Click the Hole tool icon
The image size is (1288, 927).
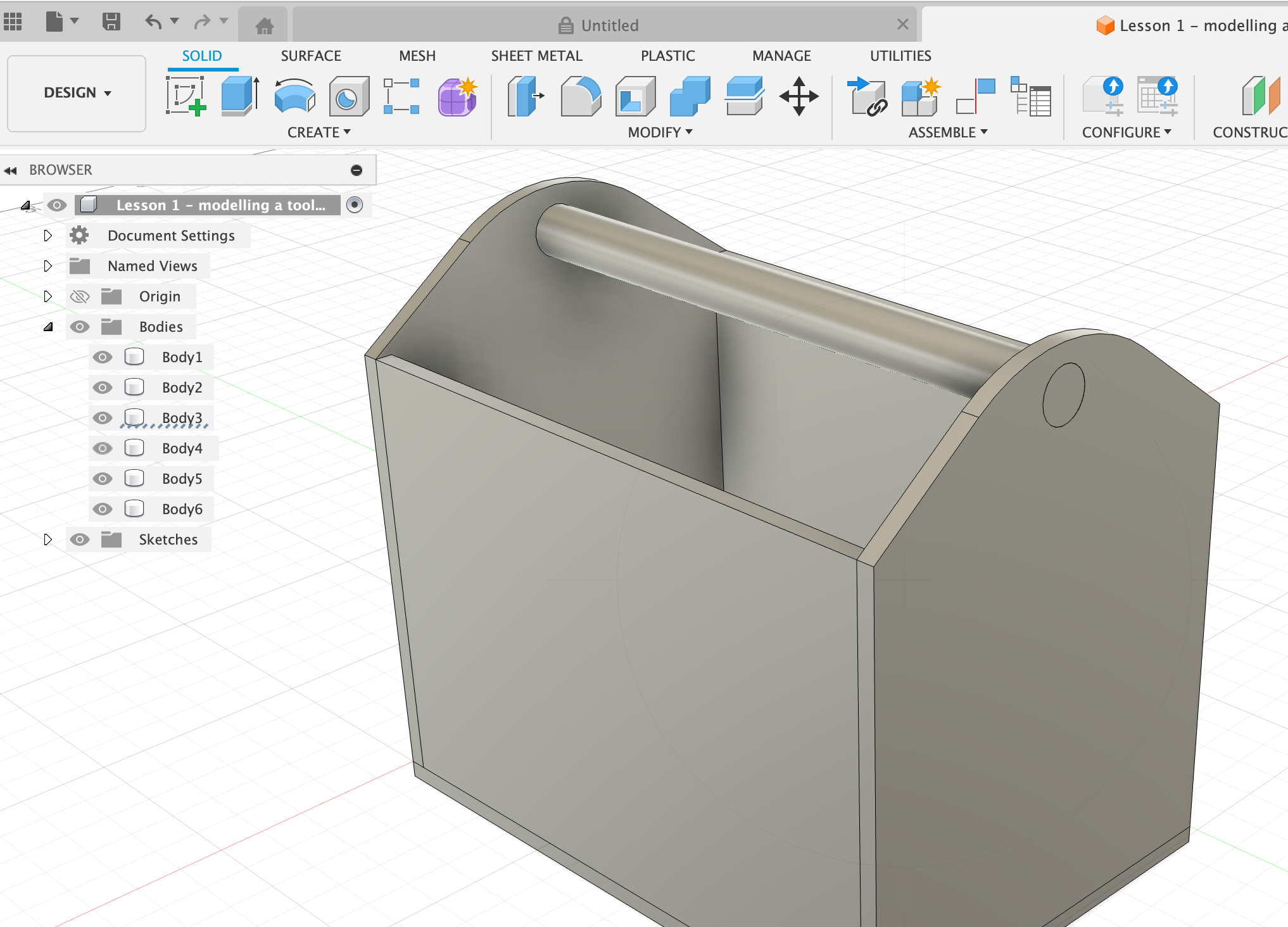(348, 96)
